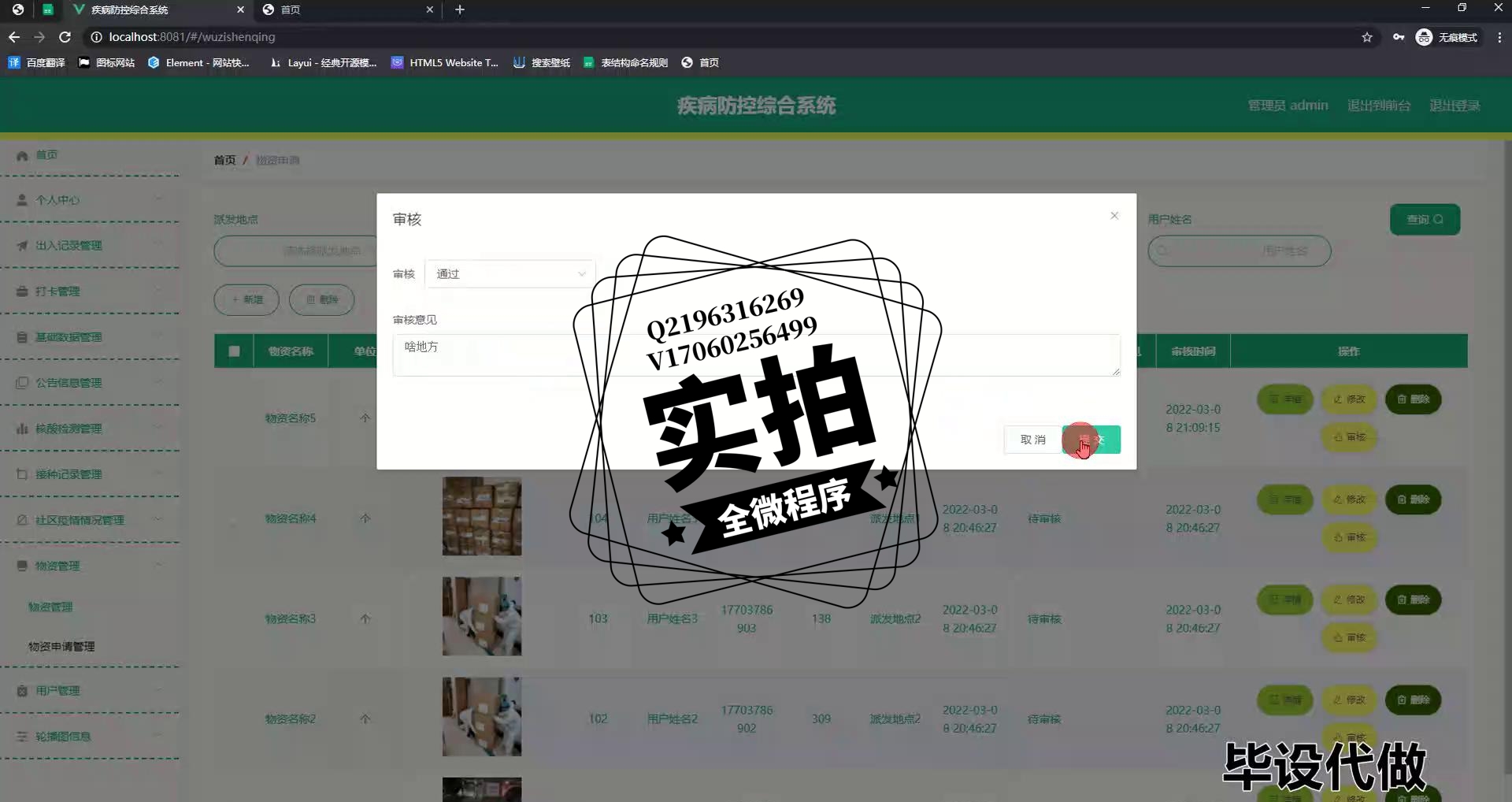Screen dimensions: 1512x802
Task: Expand the 出入记录管理 sidebar menu
Action: (x=90, y=246)
